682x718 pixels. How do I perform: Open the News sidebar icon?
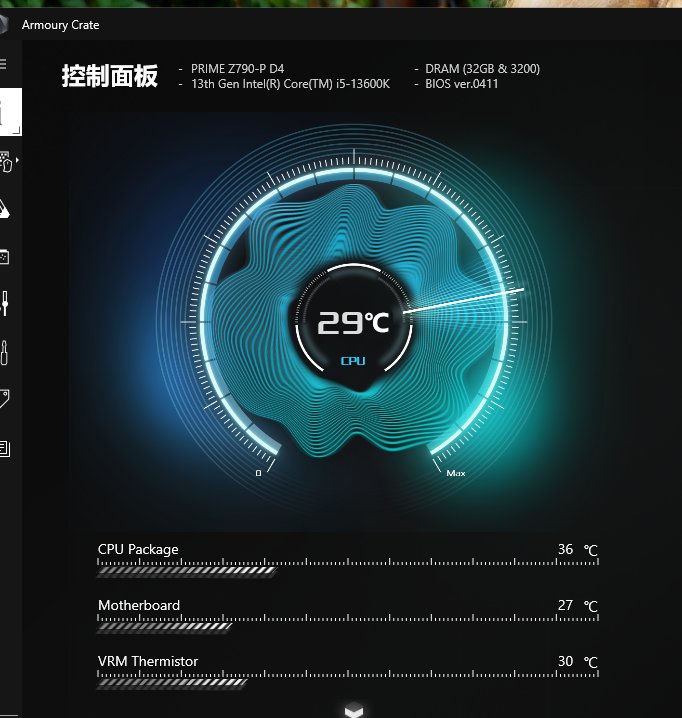tap(5, 448)
